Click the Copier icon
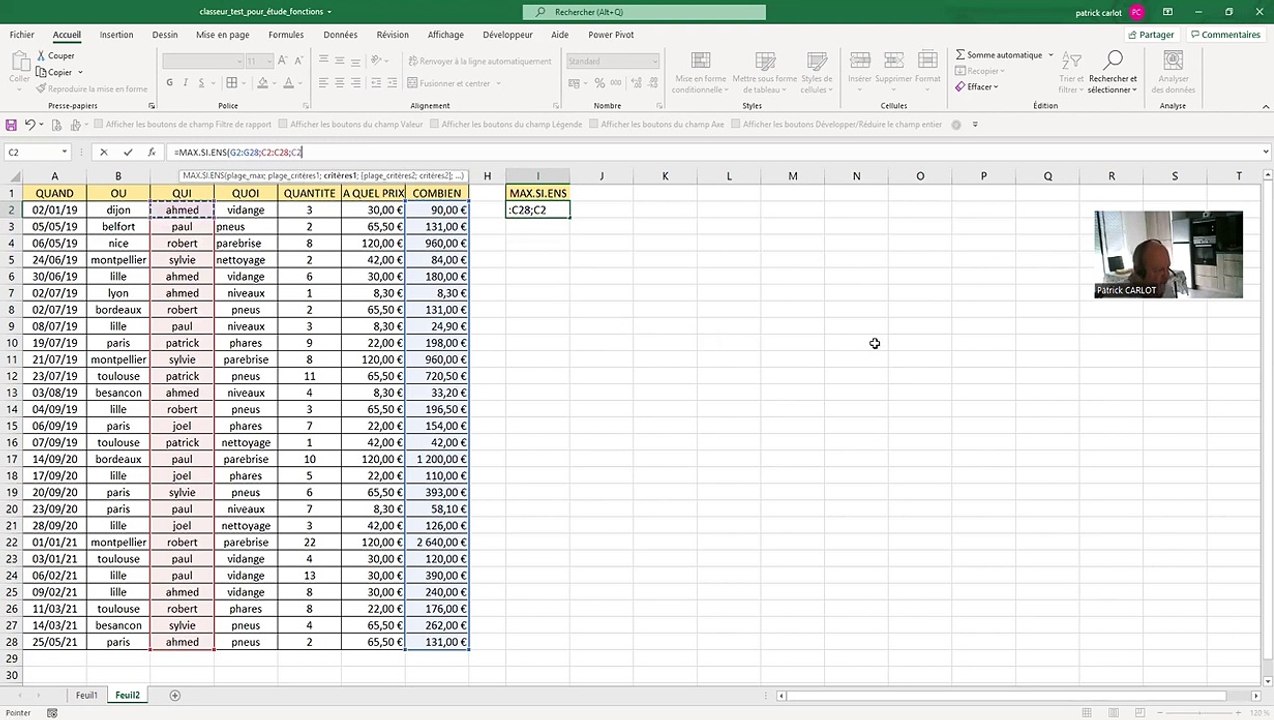This screenshot has width=1274, height=720. click(x=41, y=72)
